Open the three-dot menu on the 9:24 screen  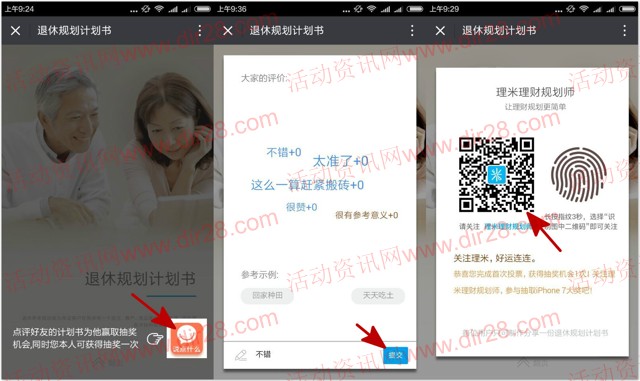click(x=200, y=31)
